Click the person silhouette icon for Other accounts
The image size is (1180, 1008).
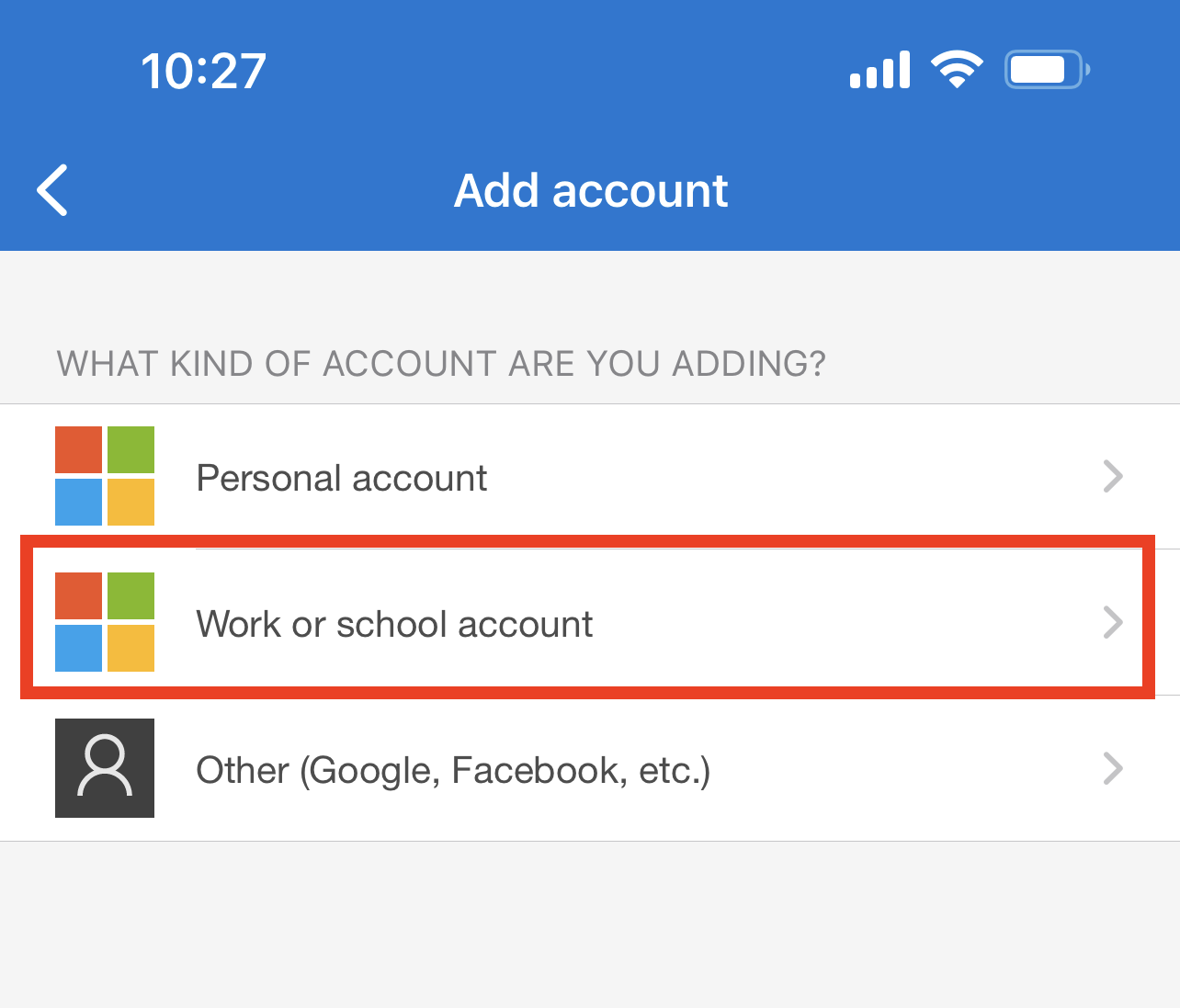click(104, 768)
